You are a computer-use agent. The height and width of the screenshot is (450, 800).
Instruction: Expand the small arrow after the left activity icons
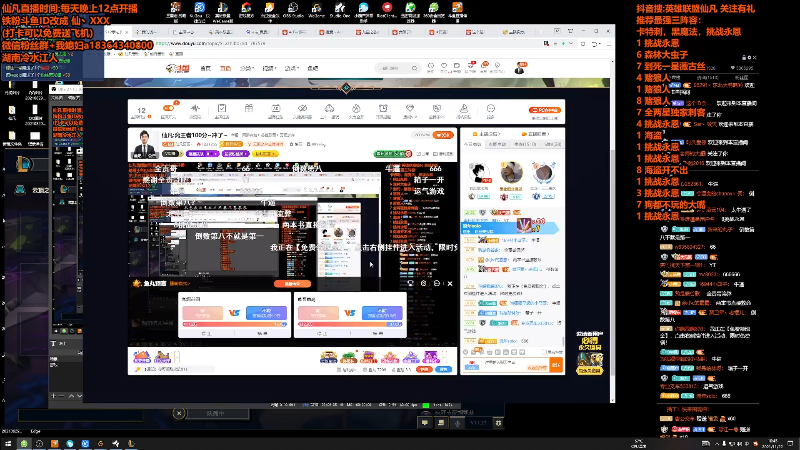(177, 357)
